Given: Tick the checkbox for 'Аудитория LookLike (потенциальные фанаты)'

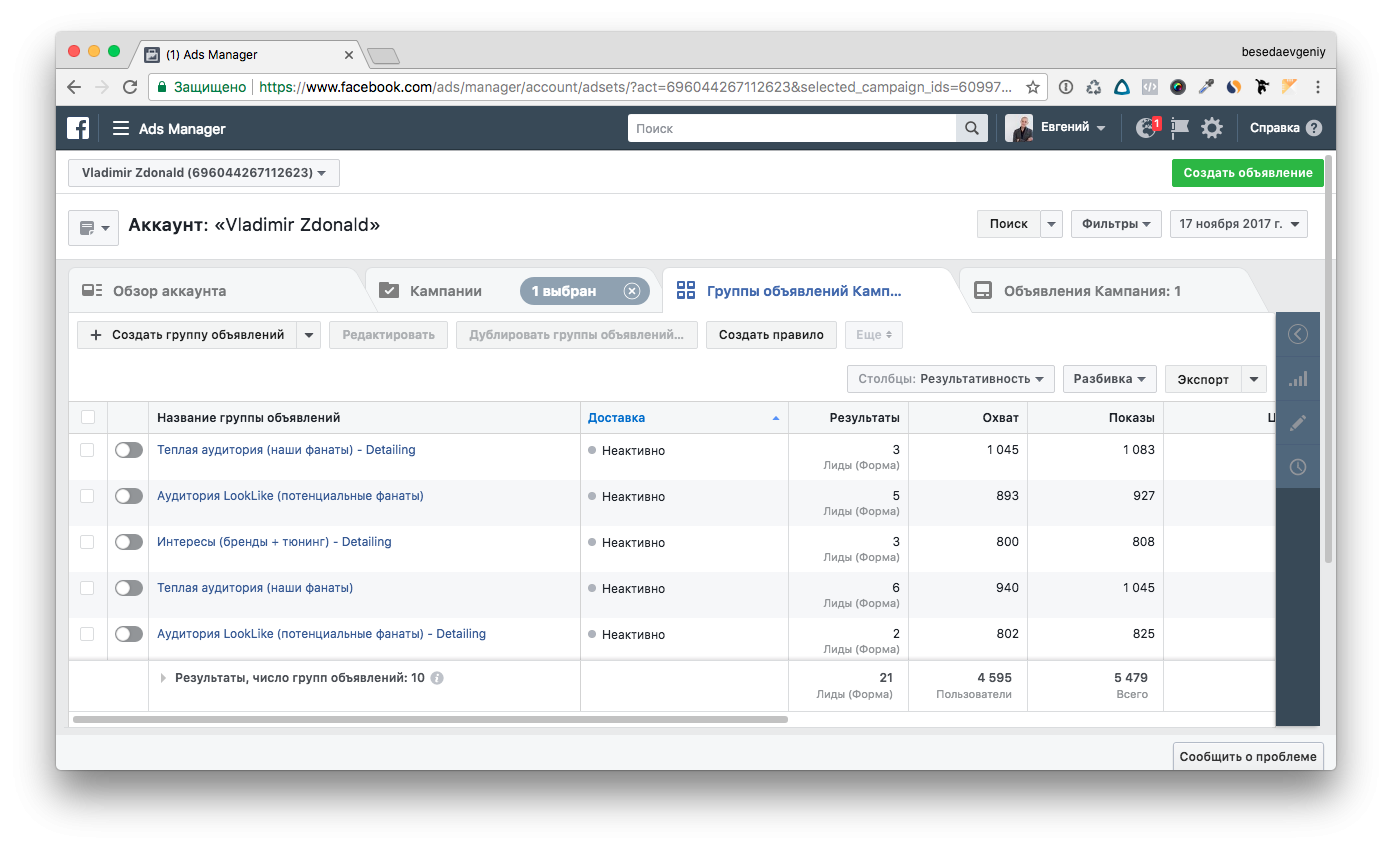Looking at the screenshot, I should pyautogui.click(x=87, y=496).
